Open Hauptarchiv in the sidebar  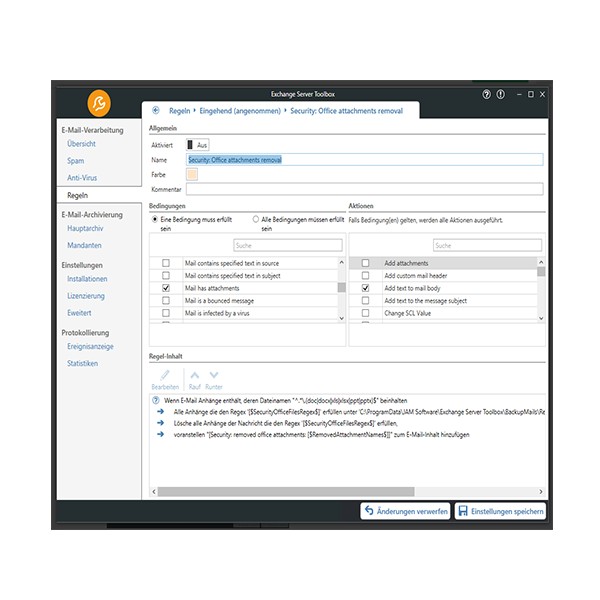coord(85,228)
